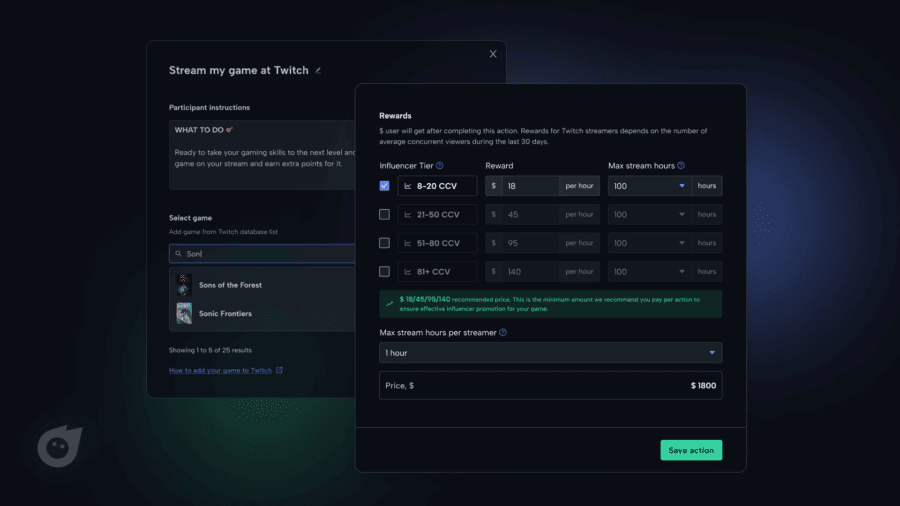Open max hours dropdown for 81+ CCV
The image size is (900, 506).
650,272
